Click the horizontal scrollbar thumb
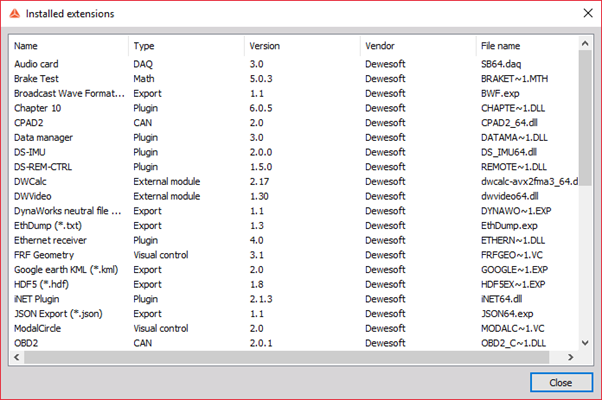Viewport: 602px width, 400px height. pyautogui.click(x=286, y=357)
